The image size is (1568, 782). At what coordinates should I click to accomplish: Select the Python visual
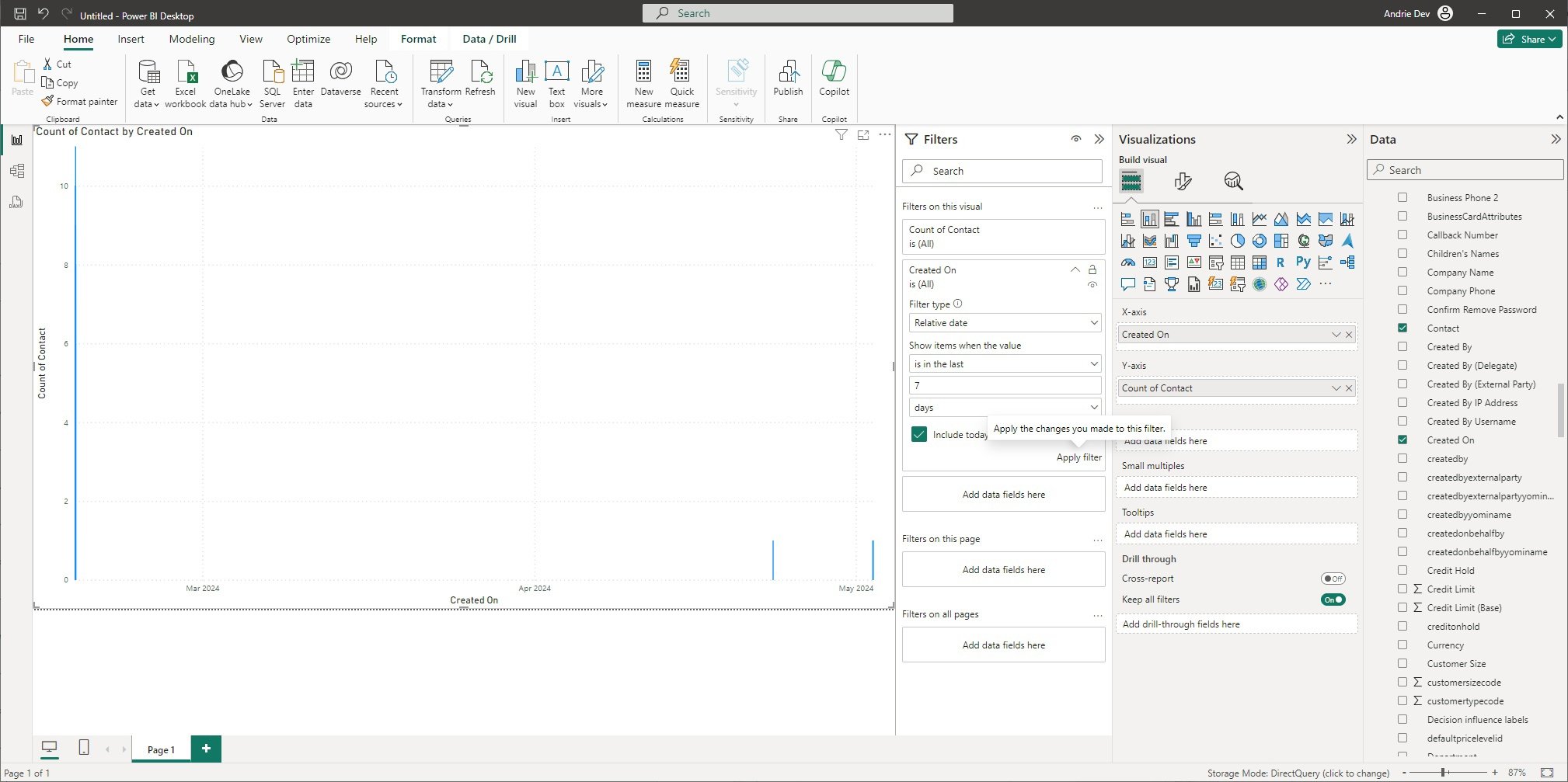point(1303,262)
